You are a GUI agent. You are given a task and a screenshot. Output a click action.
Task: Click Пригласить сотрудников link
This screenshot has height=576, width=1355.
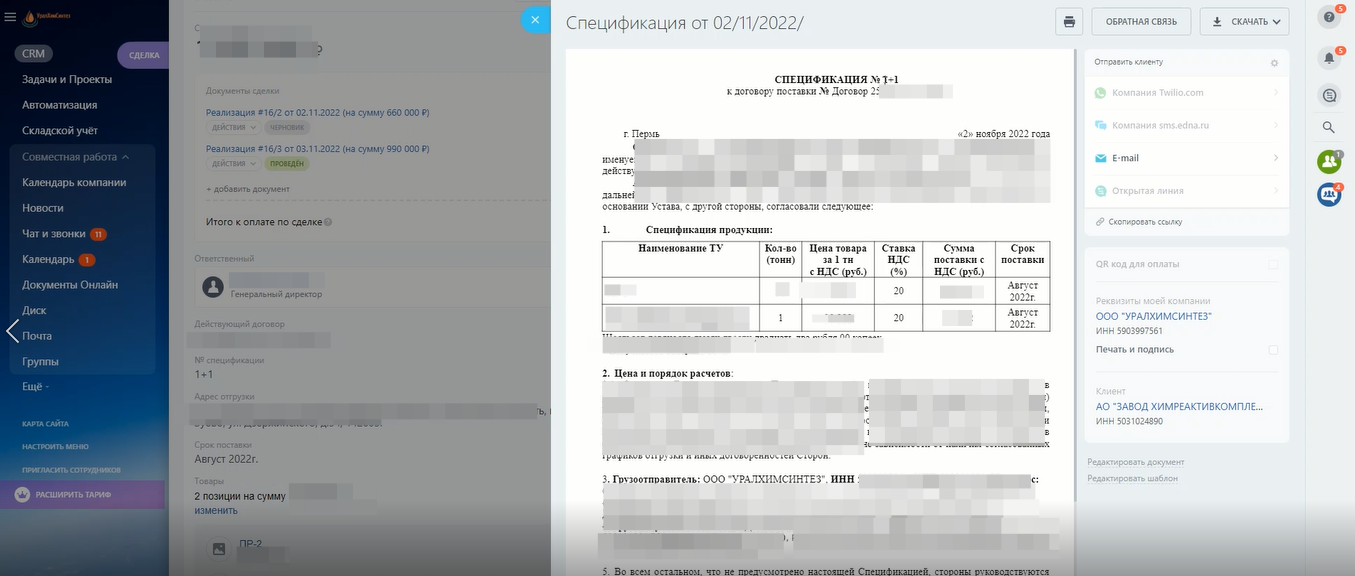pos(71,470)
